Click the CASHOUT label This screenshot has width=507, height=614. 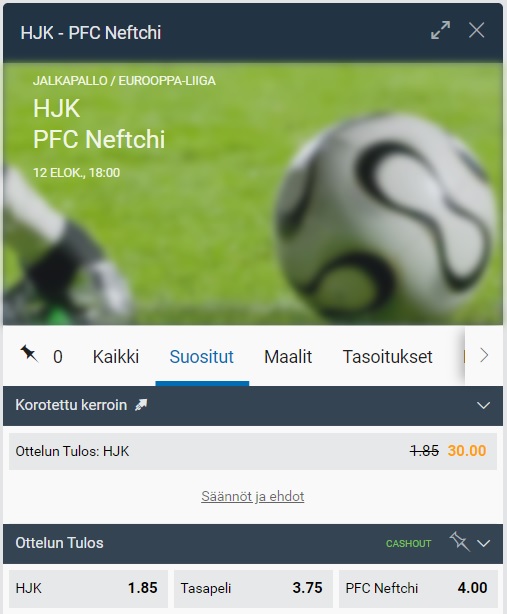(408, 544)
